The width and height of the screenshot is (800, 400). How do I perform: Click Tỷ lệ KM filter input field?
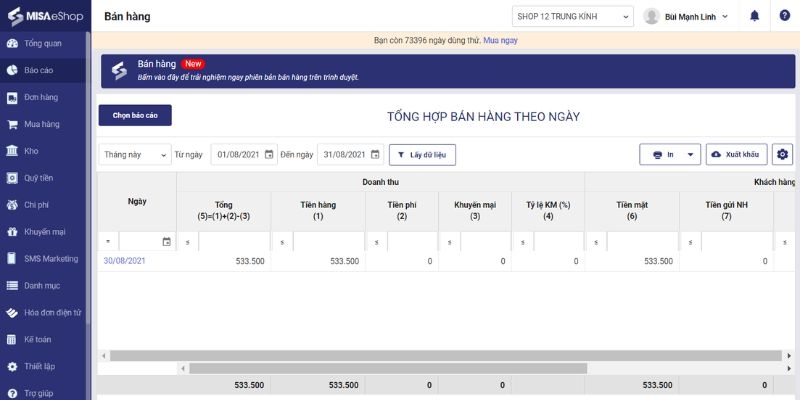coord(559,242)
